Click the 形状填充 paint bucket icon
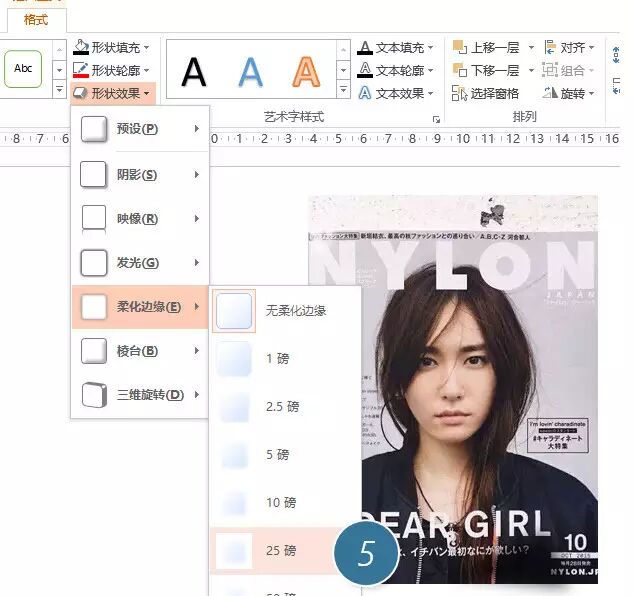The width and height of the screenshot is (634, 596). point(81,47)
